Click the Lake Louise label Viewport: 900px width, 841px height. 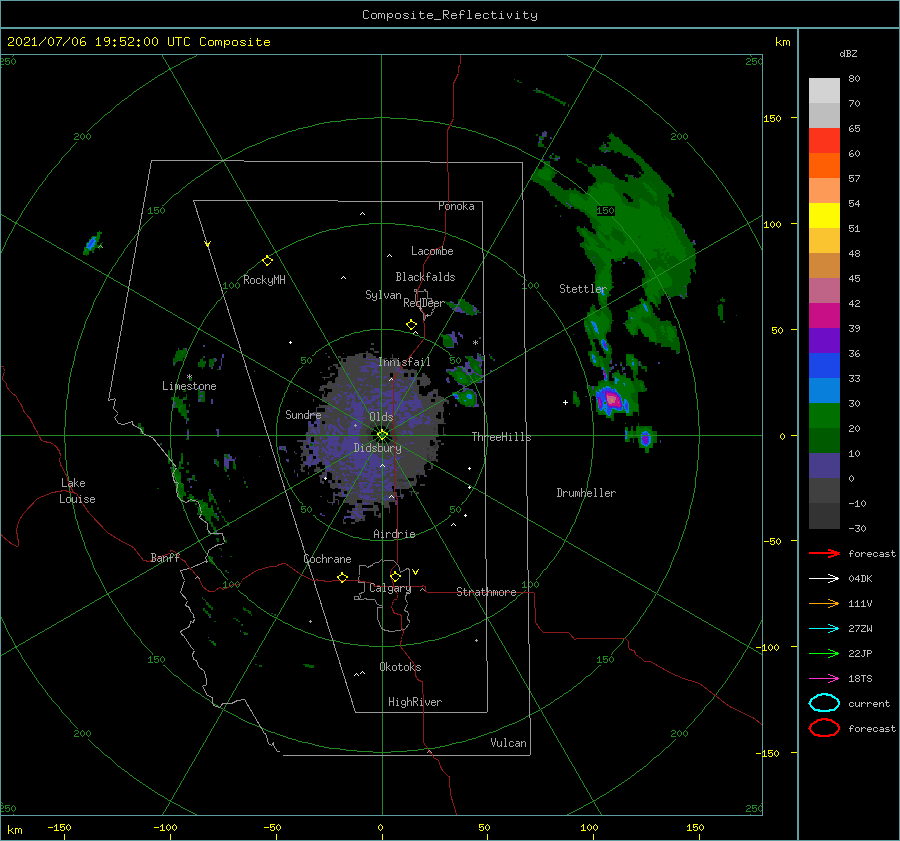[x=77, y=491]
